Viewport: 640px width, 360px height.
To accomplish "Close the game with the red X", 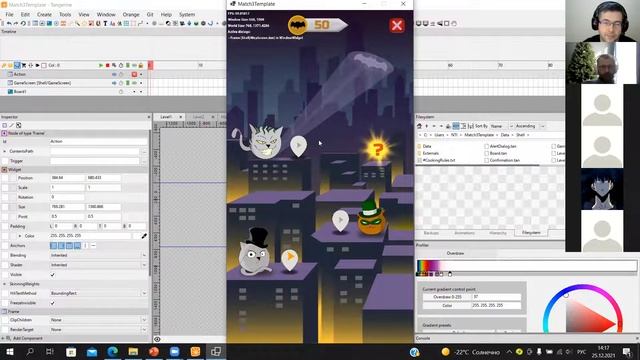I will pos(397,25).
